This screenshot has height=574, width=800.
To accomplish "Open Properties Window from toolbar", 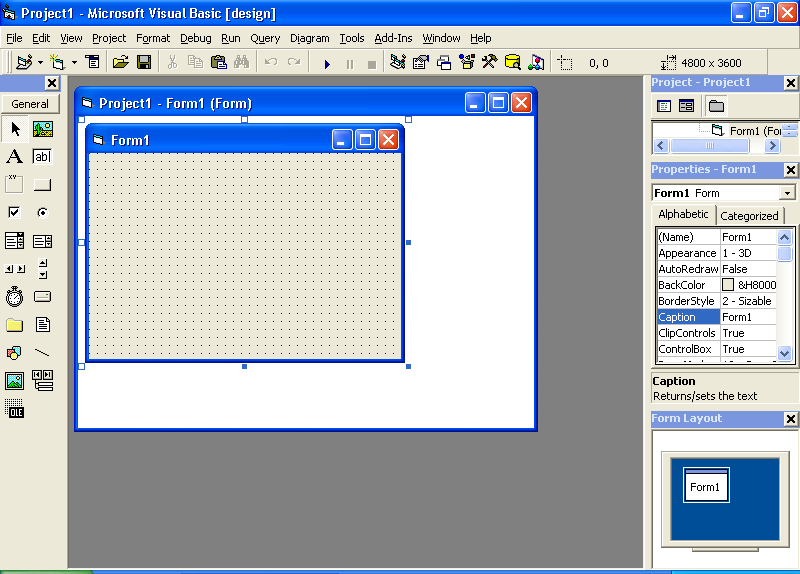I will pos(421,62).
